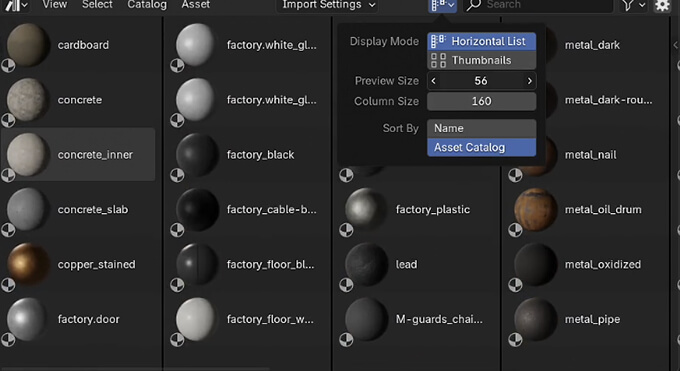Select the factory_black material sphere
Image resolution: width=680 pixels, height=371 pixels.
(197, 155)
